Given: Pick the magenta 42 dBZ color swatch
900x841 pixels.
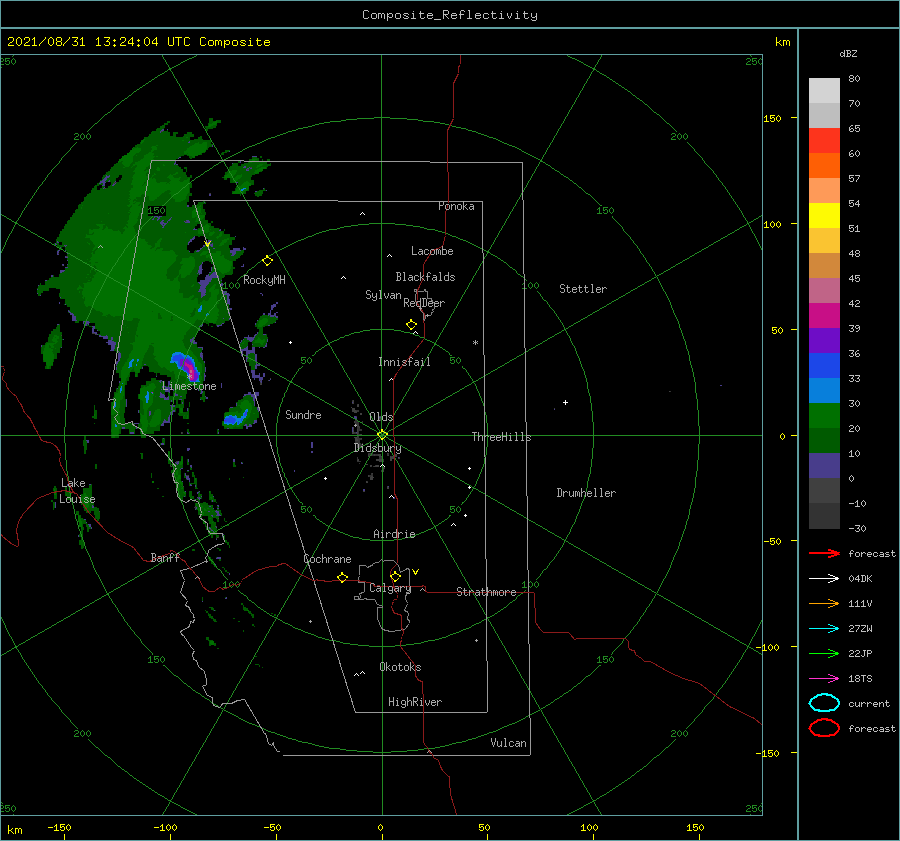Looking at the screenshot, I should 824,316.
